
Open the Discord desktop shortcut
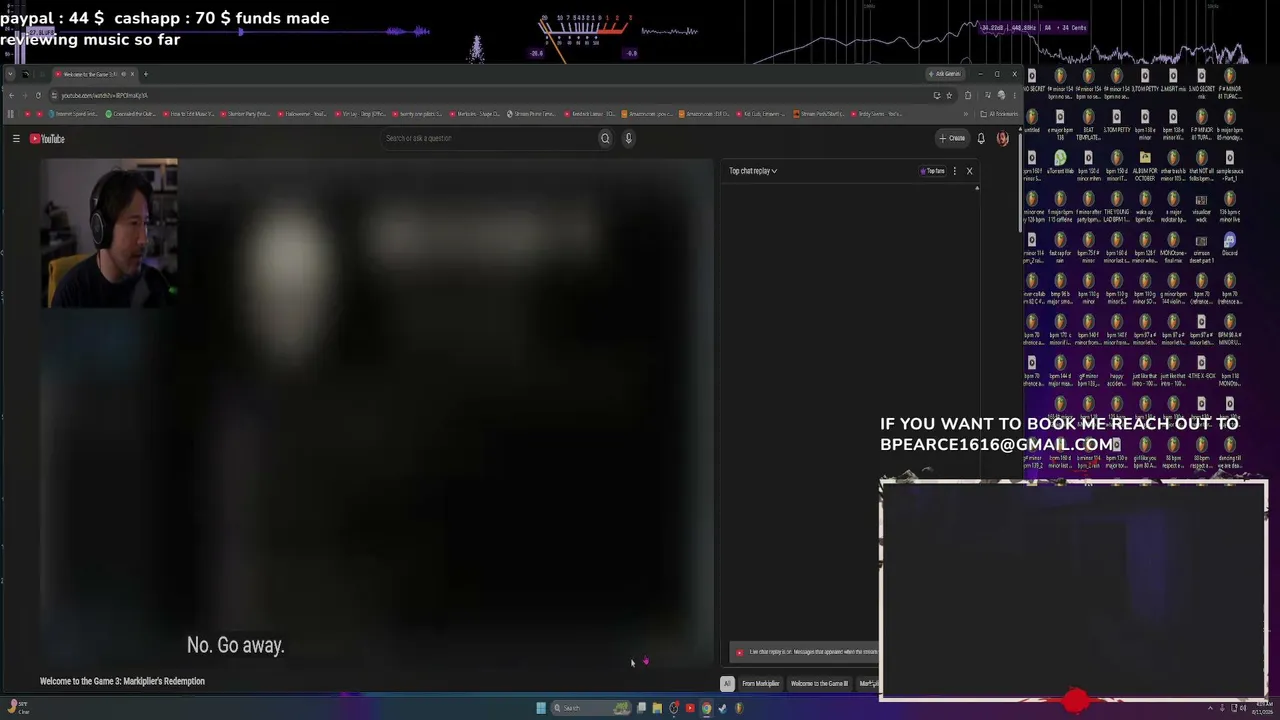pyautogui.click(x=1230, y=245)
